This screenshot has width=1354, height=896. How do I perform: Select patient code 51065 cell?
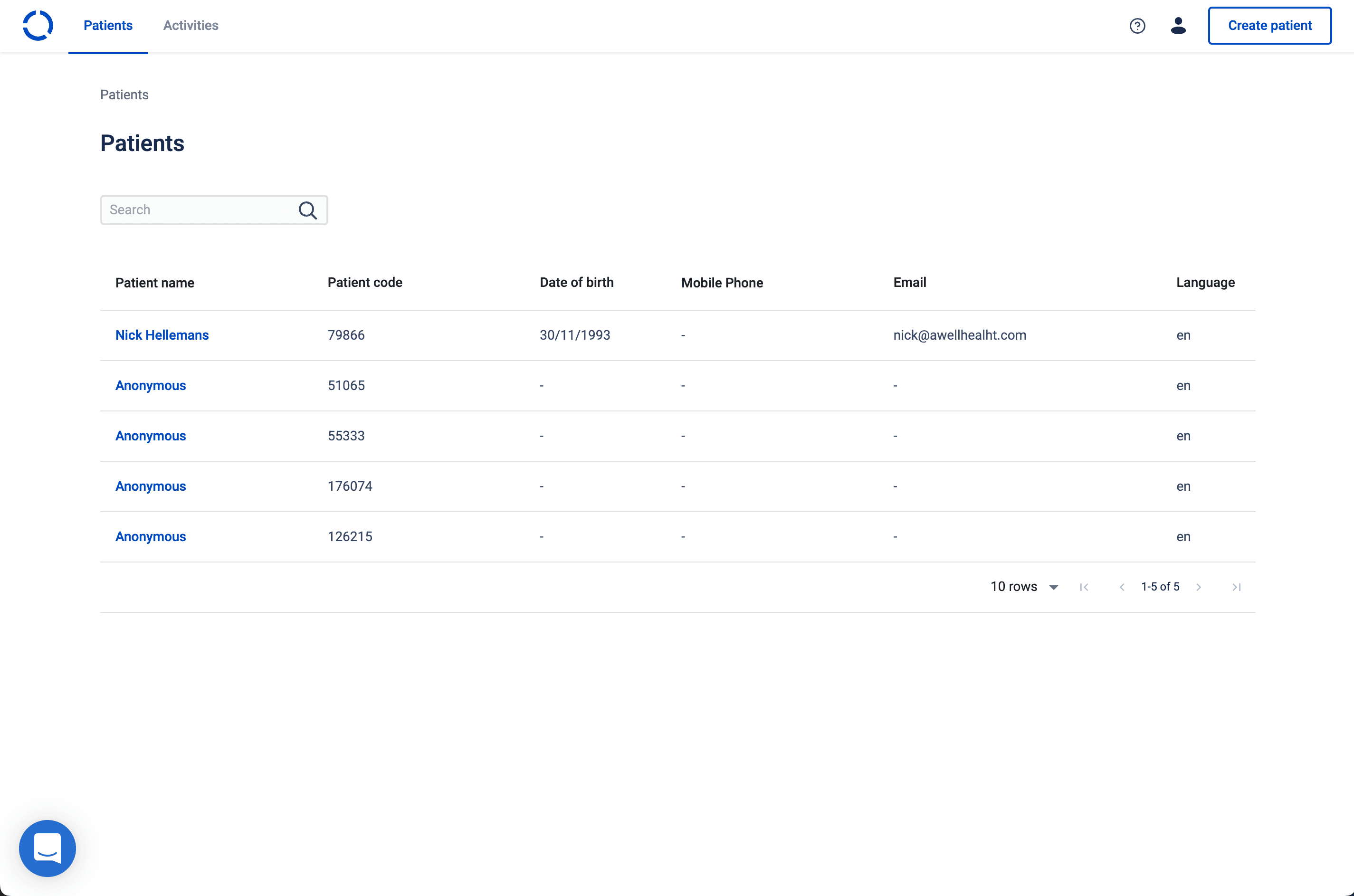tap(346, 386)
